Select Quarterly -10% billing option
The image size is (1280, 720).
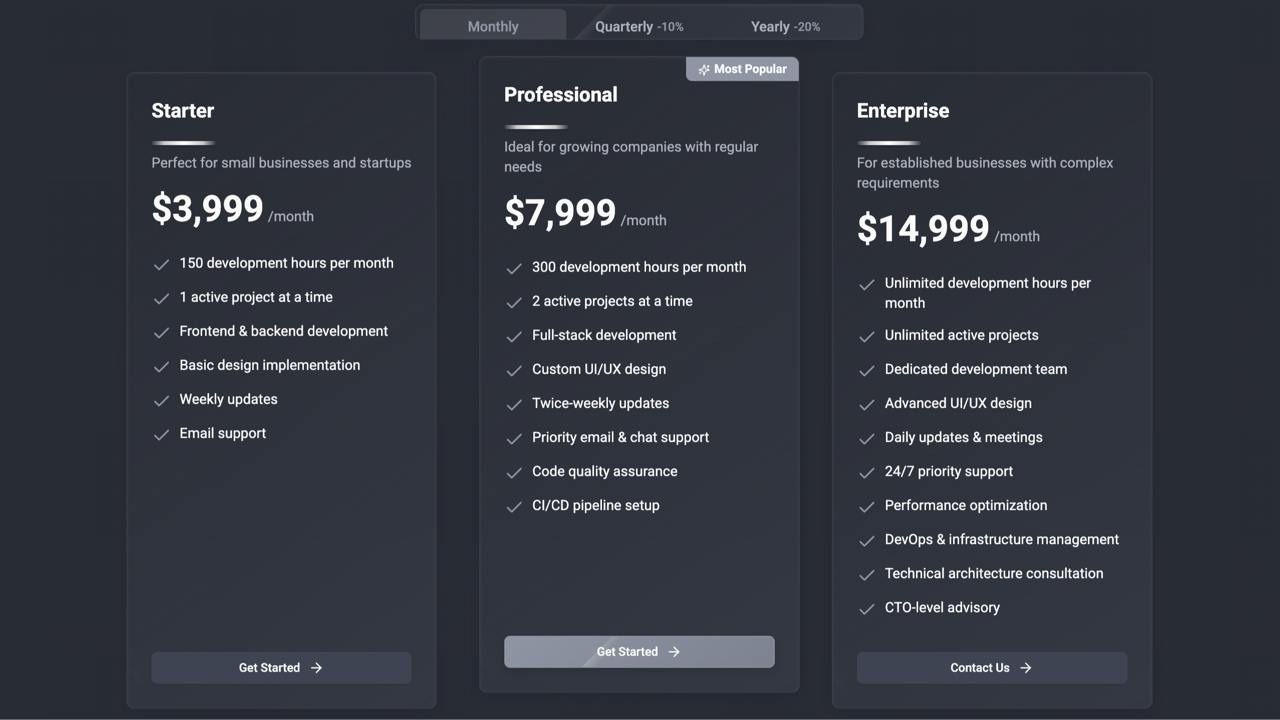[x=639, y=26]
